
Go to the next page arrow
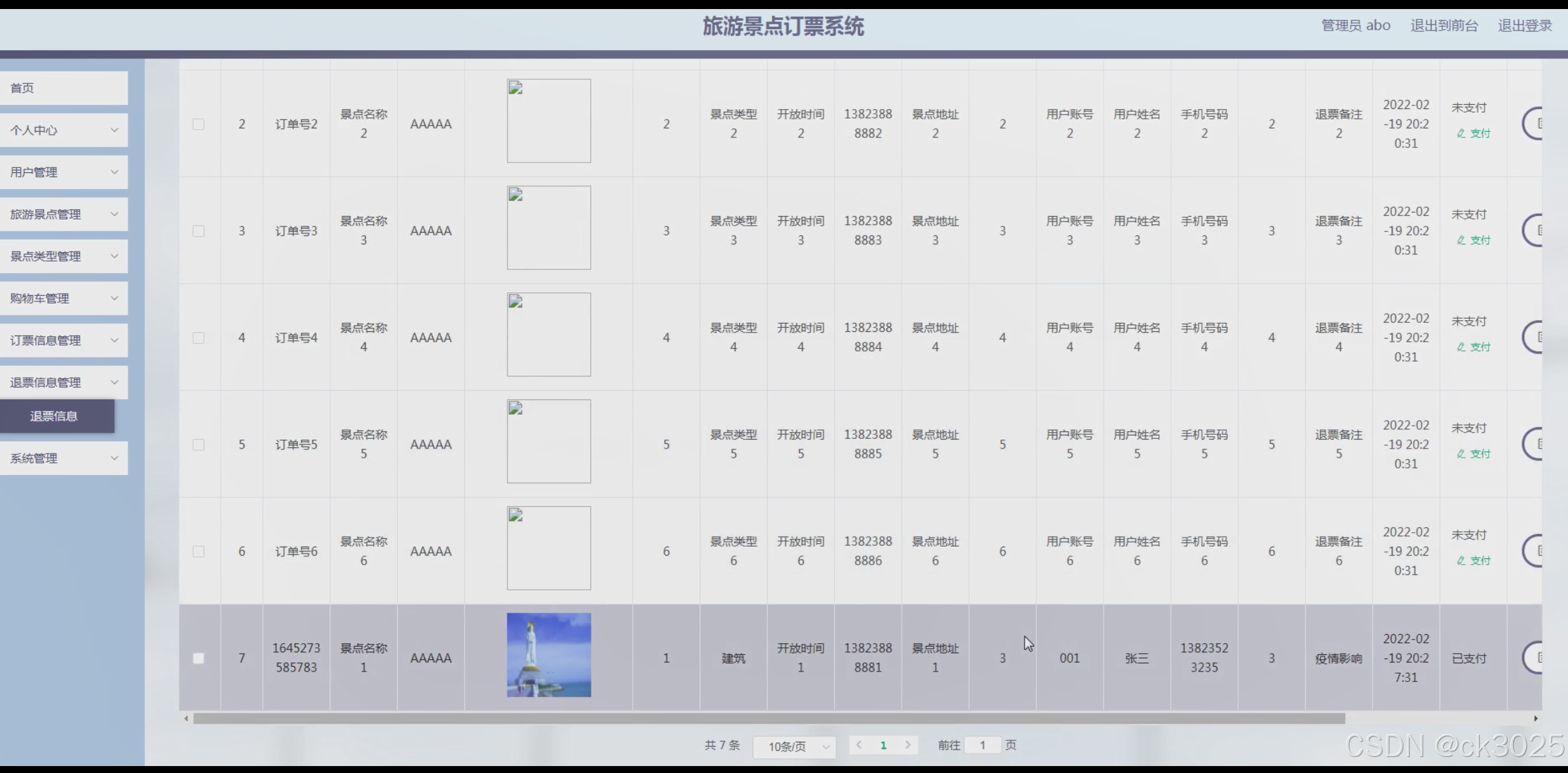click(x=907, y=745)
